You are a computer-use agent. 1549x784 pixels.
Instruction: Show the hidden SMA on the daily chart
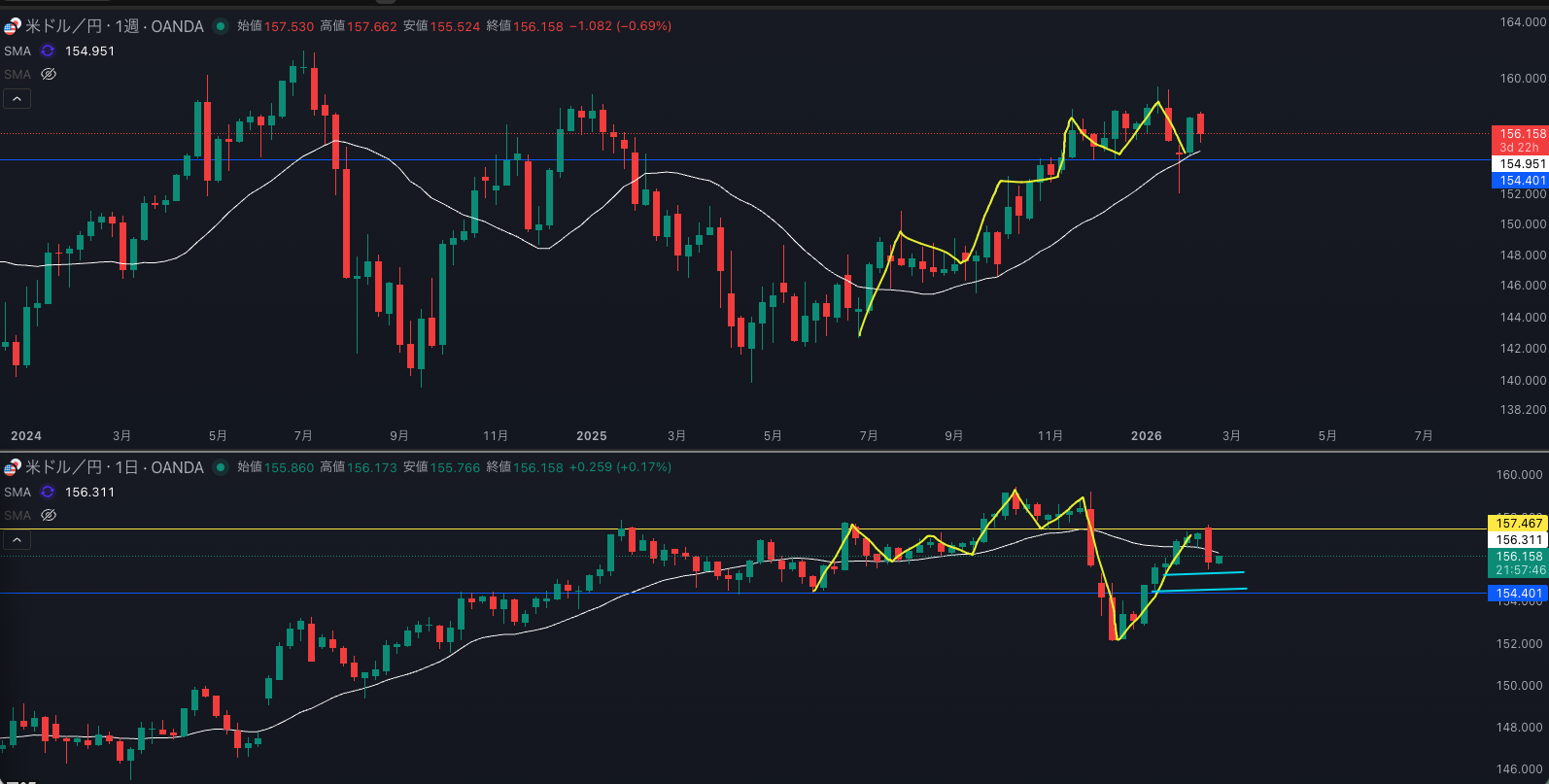(x=49, y=515)
